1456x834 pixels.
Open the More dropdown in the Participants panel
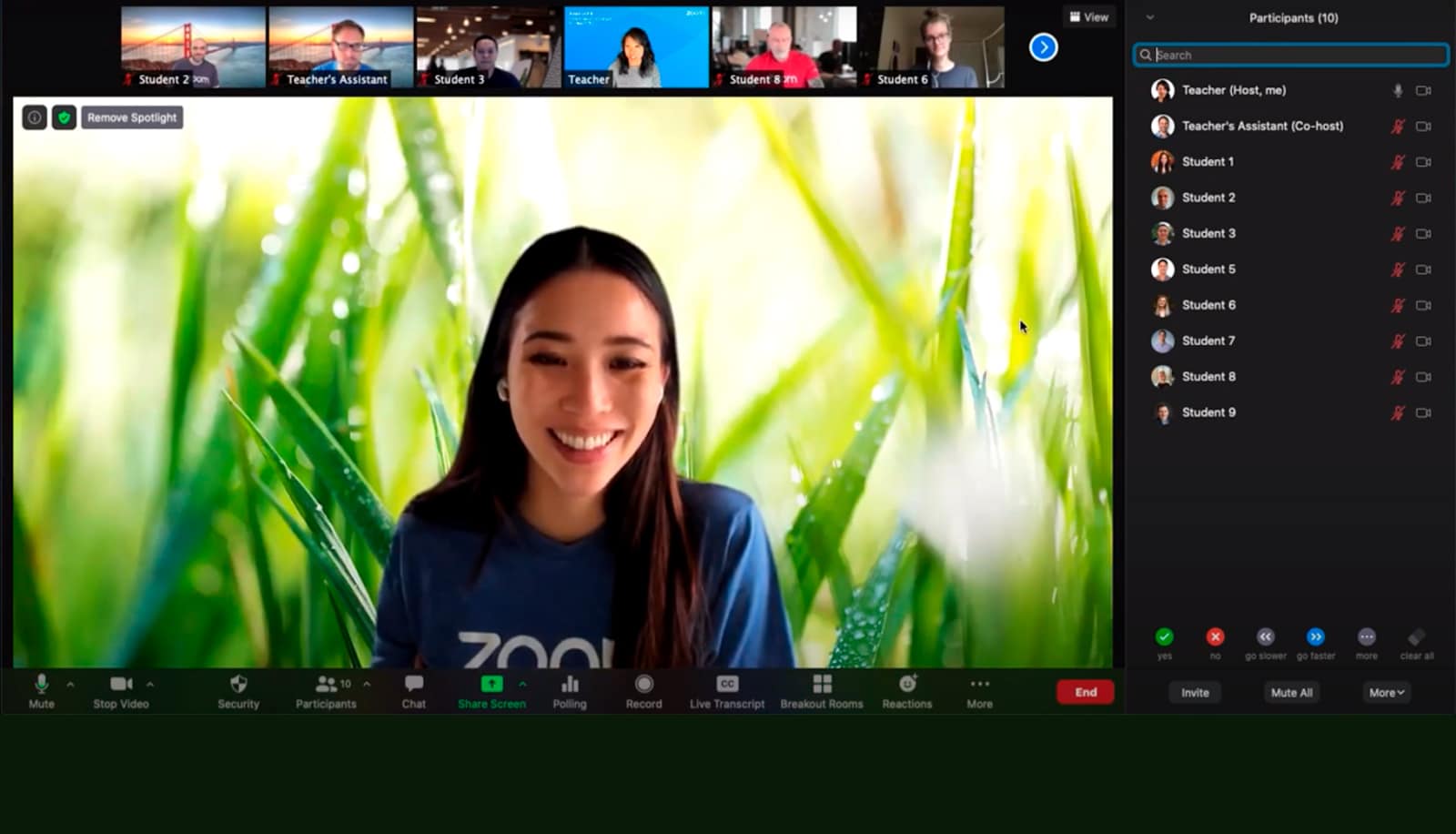1384,692
